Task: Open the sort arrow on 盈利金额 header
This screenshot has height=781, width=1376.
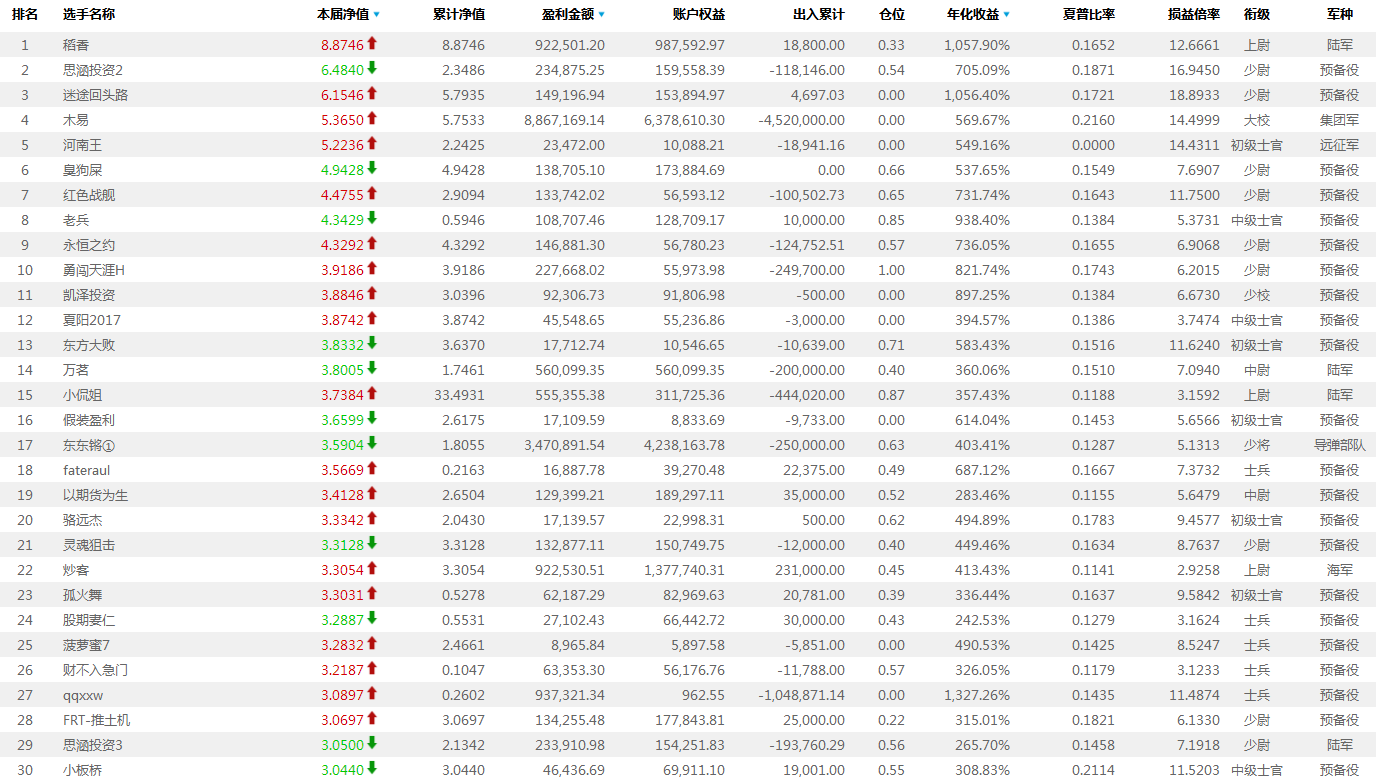Action: [601, 15]
